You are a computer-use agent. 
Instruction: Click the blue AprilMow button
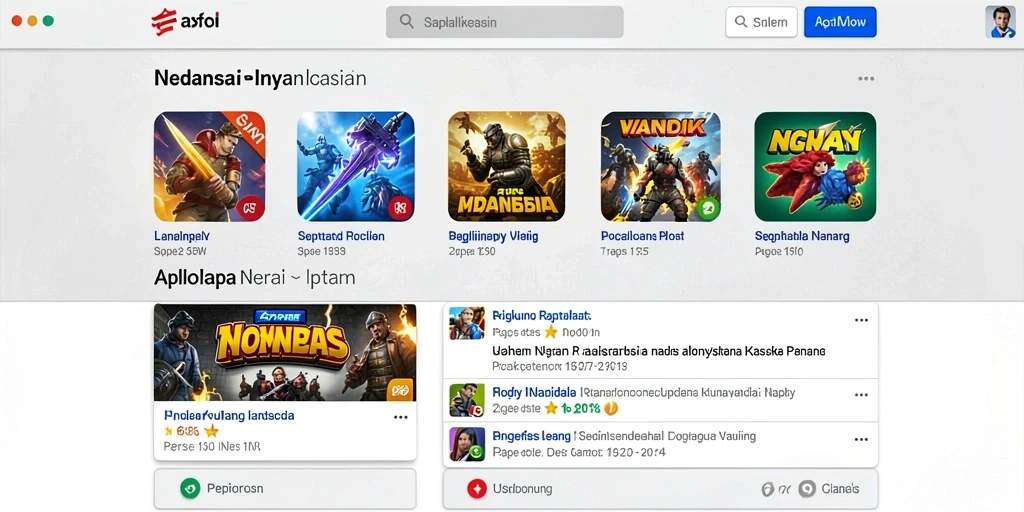(x=840, y=22)
